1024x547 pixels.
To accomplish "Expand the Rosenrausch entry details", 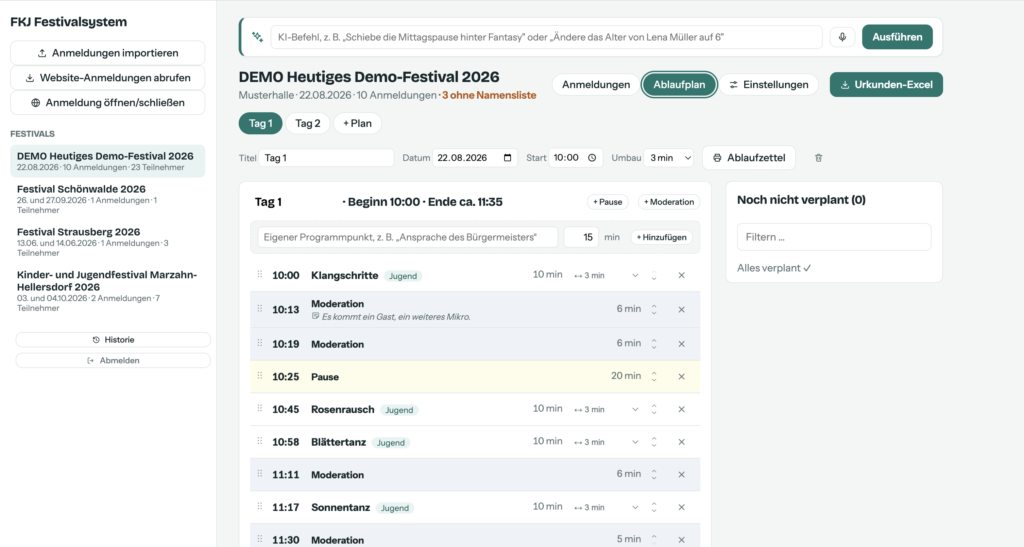I will (x=635, y=409).
